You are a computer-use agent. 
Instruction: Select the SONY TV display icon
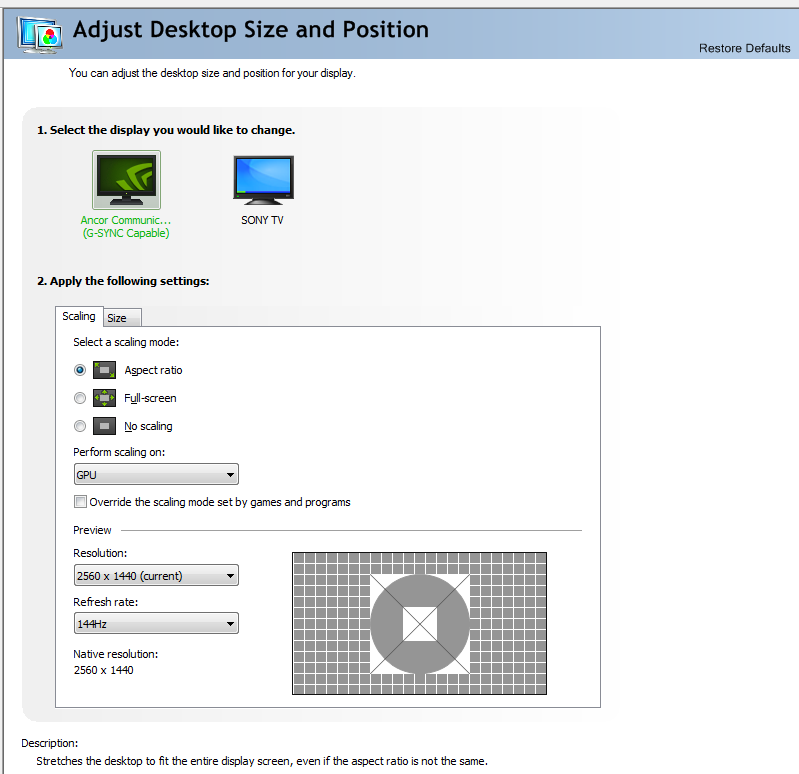tap(263, 178)
